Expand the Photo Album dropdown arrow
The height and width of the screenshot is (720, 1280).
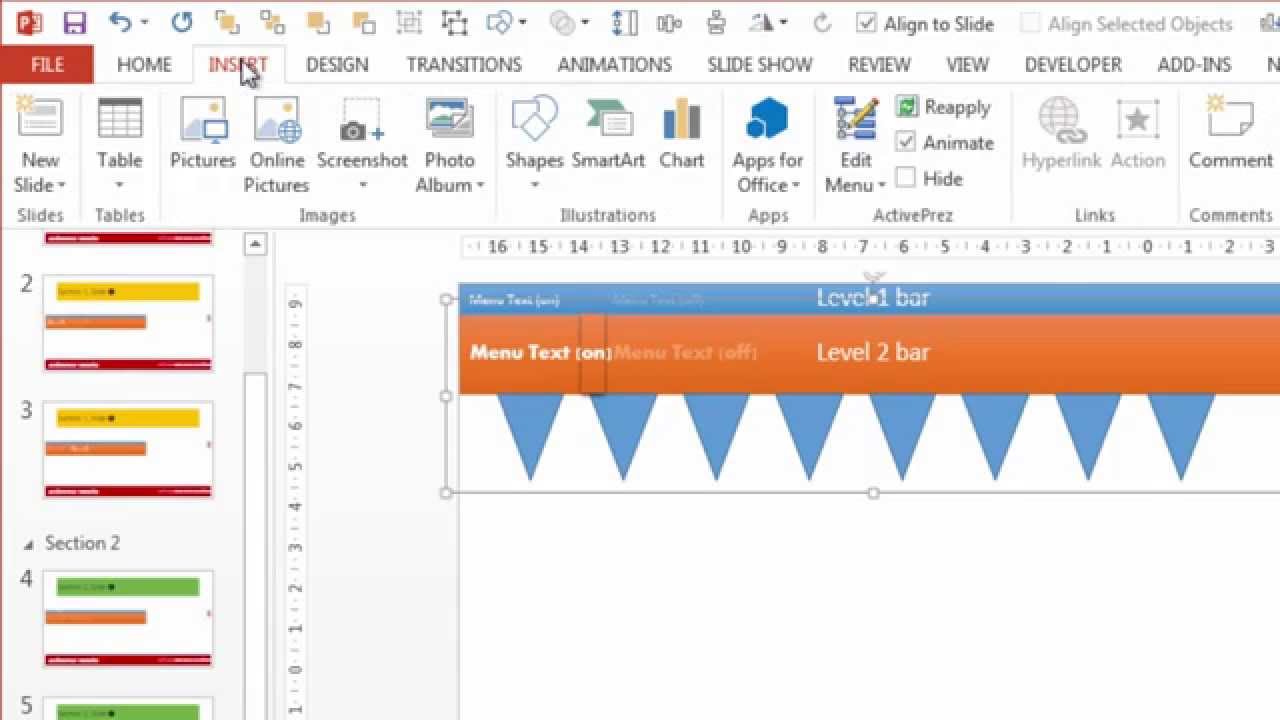480,186
